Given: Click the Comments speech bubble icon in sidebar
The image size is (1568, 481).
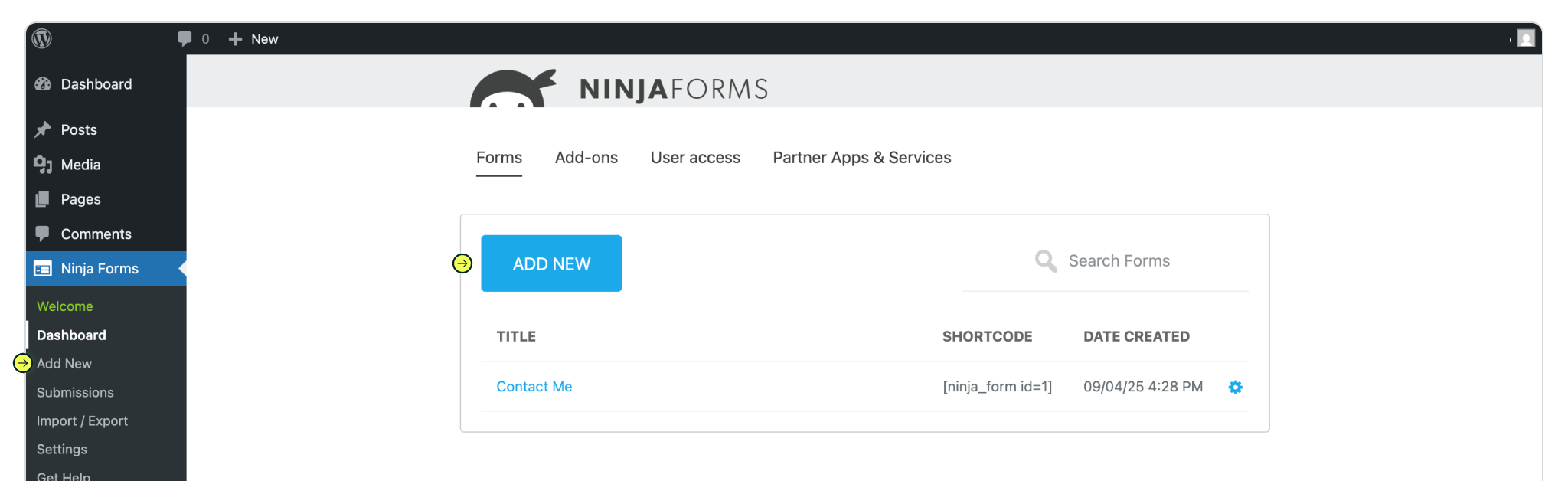Looking at the screenshot, I should [43, 234].
